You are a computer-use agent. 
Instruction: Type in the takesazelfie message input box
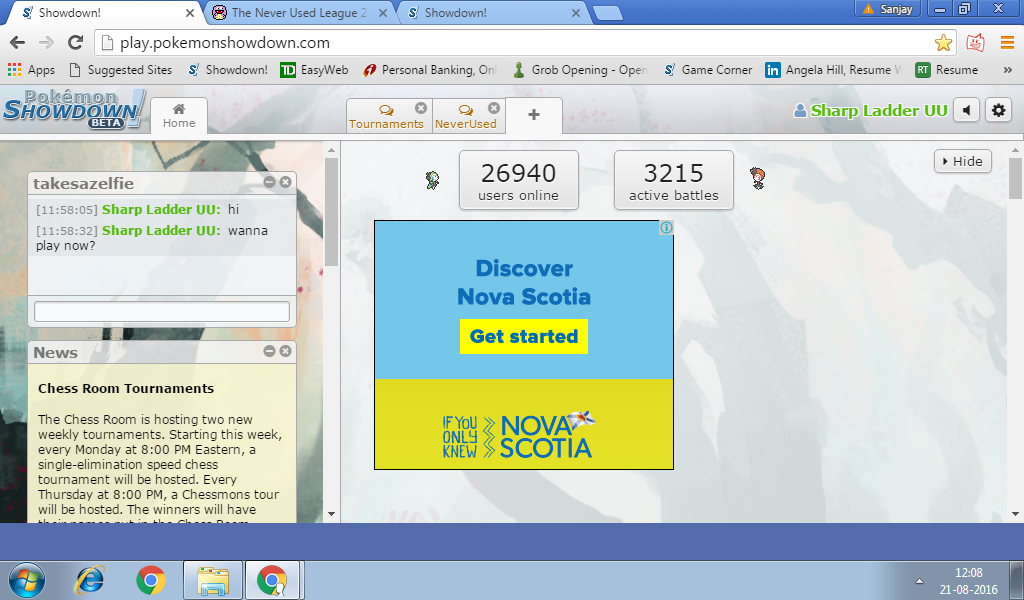pos(162,312)
